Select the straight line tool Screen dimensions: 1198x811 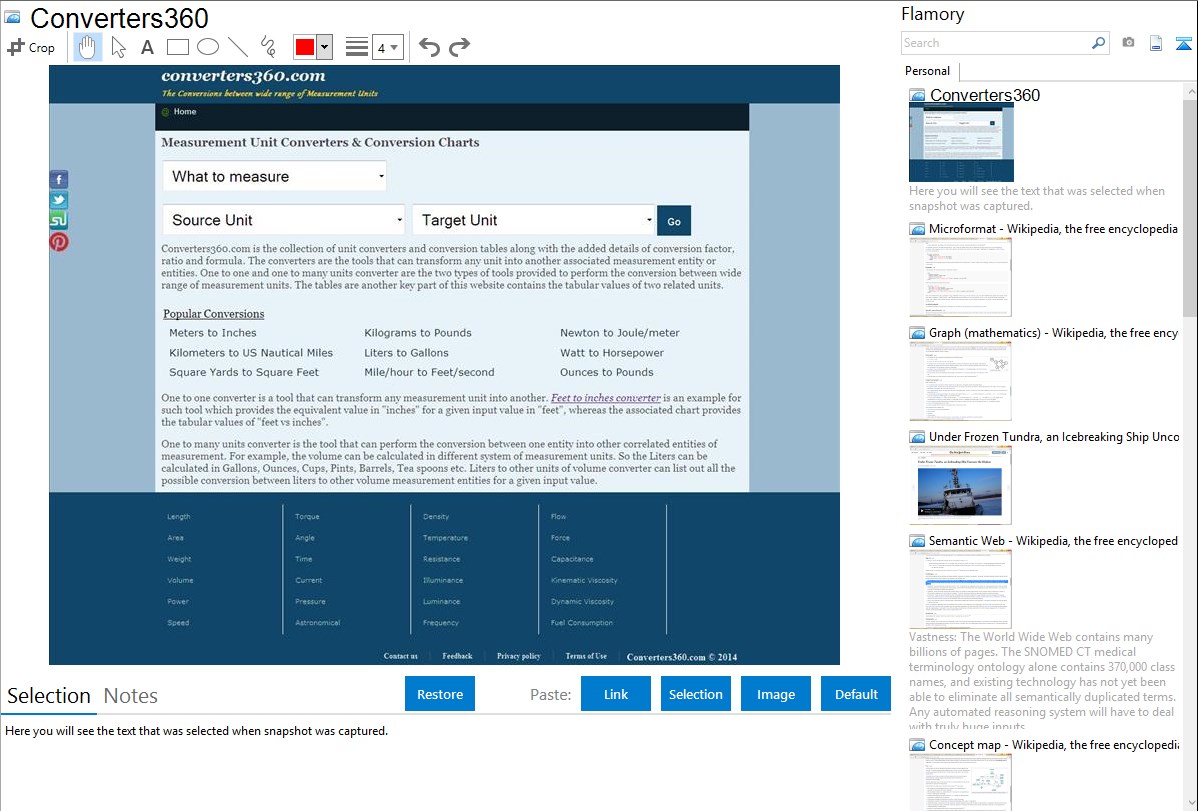click(x=238, y=47)
